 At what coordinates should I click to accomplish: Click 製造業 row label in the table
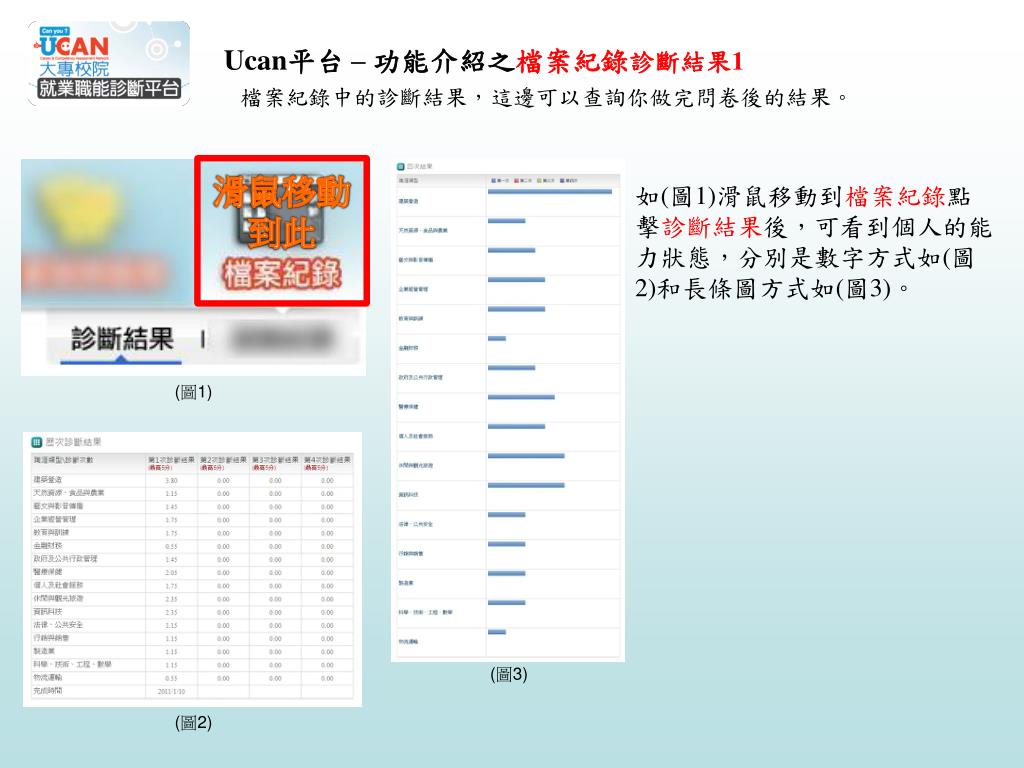(44, 651)
